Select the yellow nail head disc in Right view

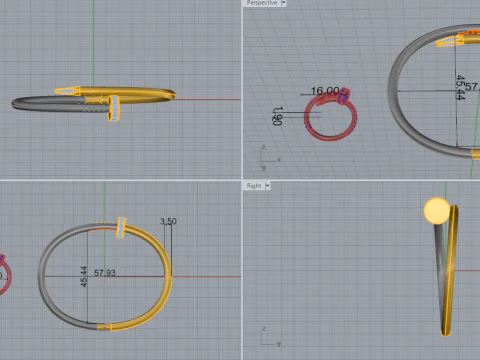(x=437, y=210)
